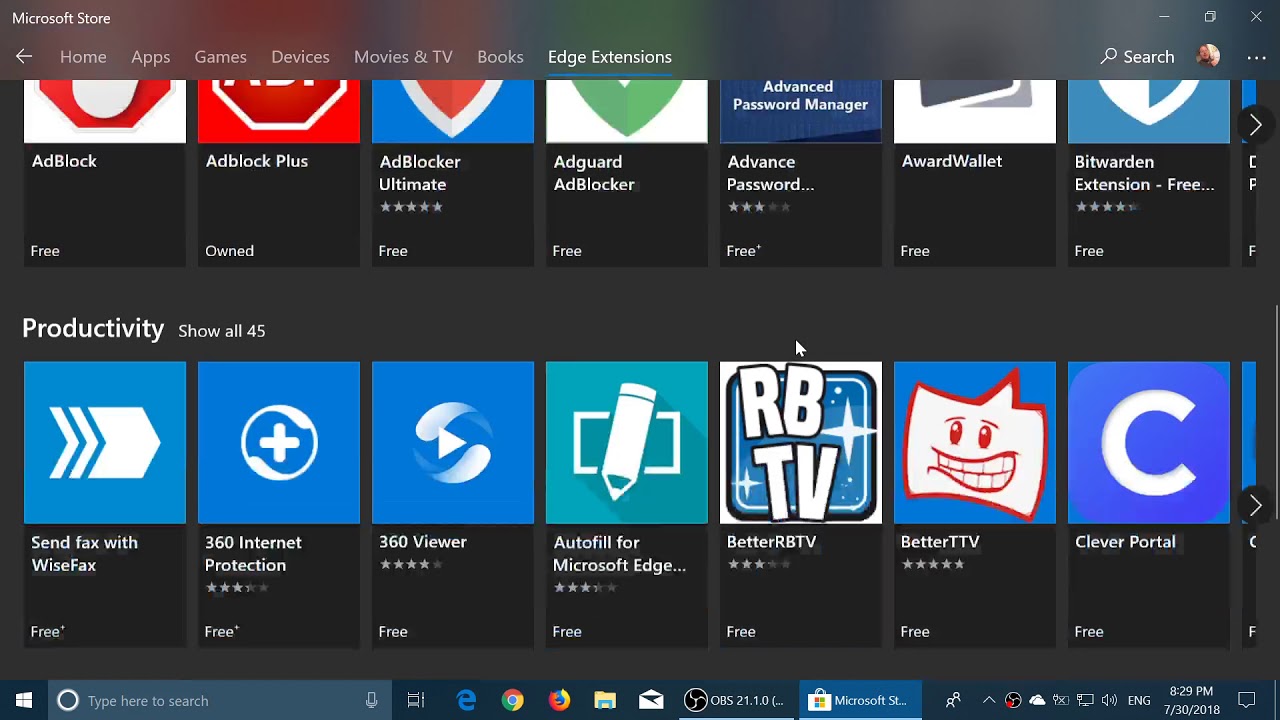The width and height of the screenshot is (1280, 720).
Task: Click the Owned label under Adblock Plus
Action: coord(229,251)
